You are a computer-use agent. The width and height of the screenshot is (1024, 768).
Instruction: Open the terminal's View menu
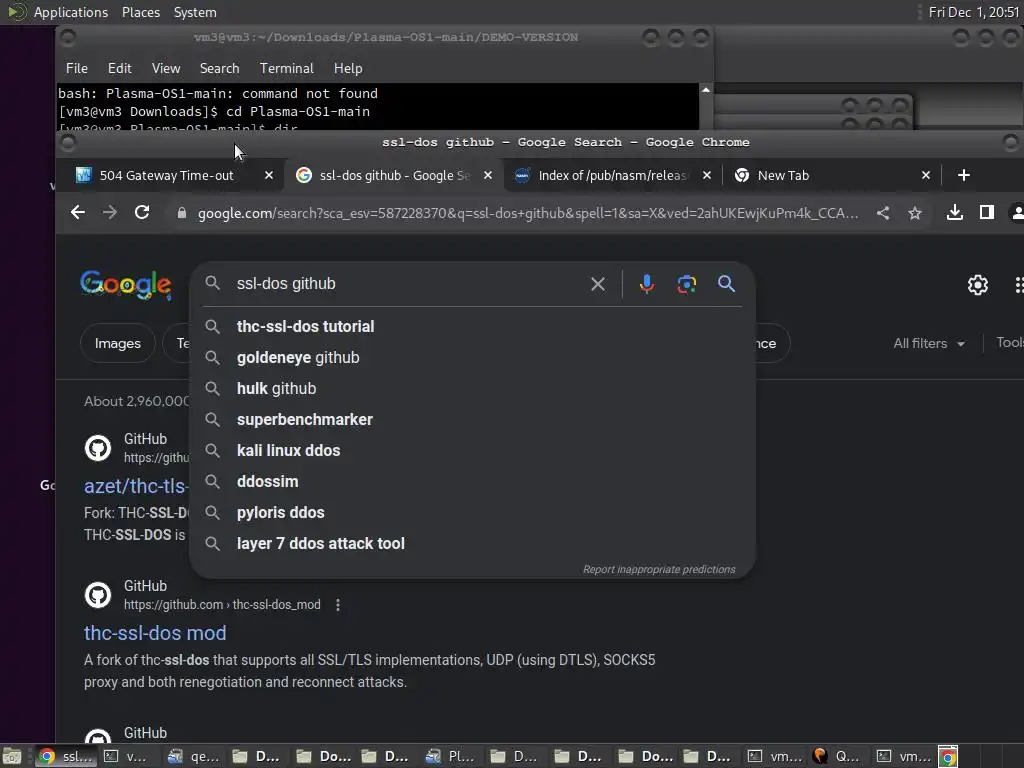pos(166,68)
